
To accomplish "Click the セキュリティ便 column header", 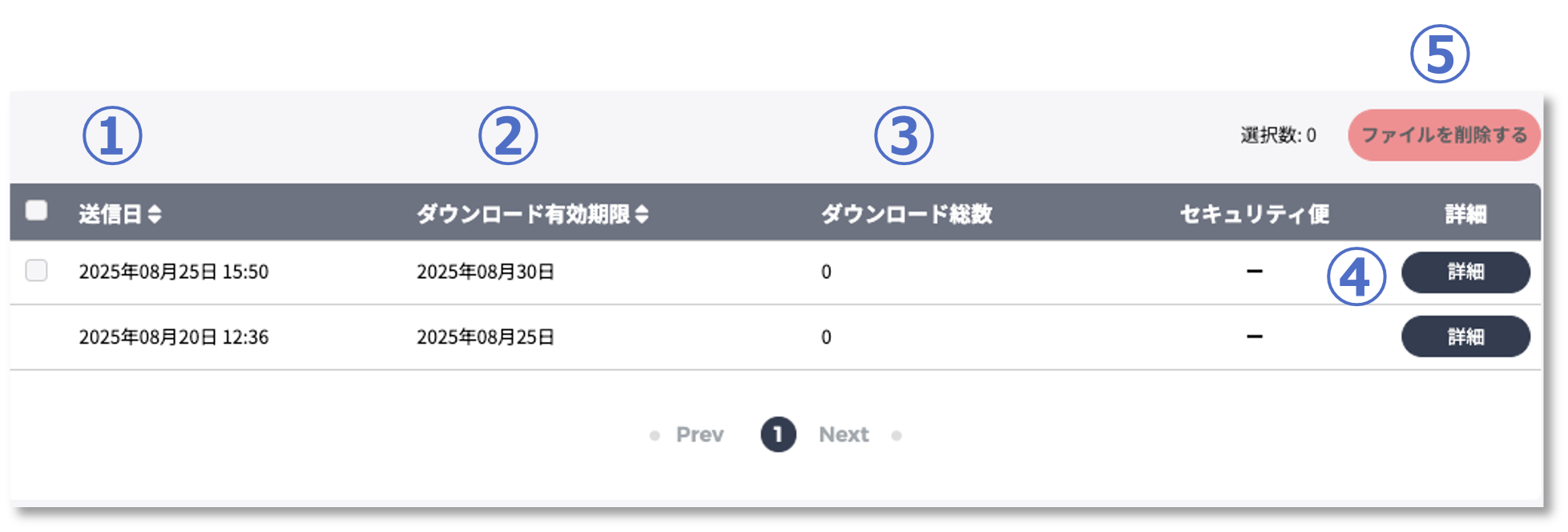I will (x=1254, y=214).
